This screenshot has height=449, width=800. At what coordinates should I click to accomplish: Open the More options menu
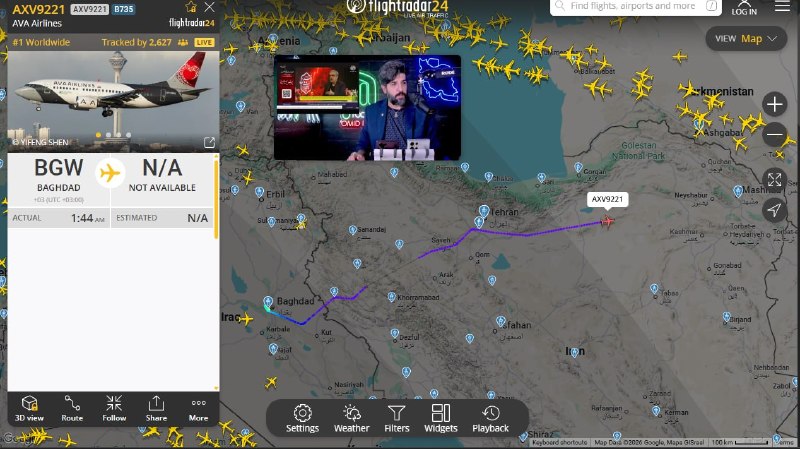pyautogui.click(x=198, y=409)
